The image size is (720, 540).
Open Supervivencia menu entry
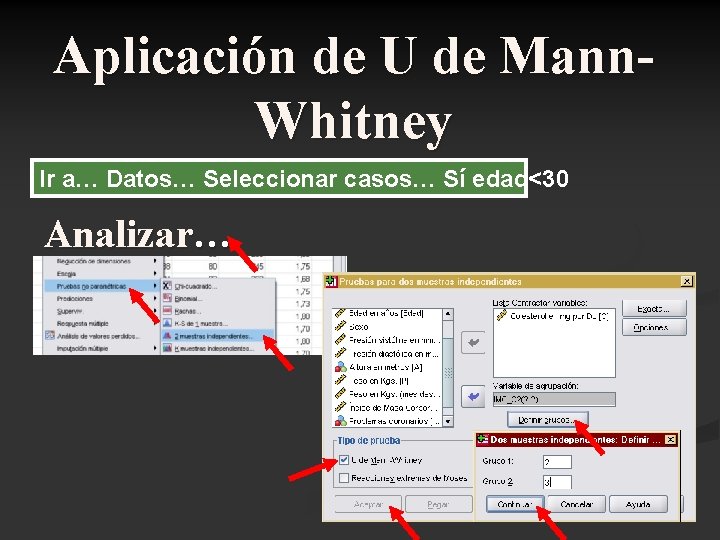tap(69, 311)
